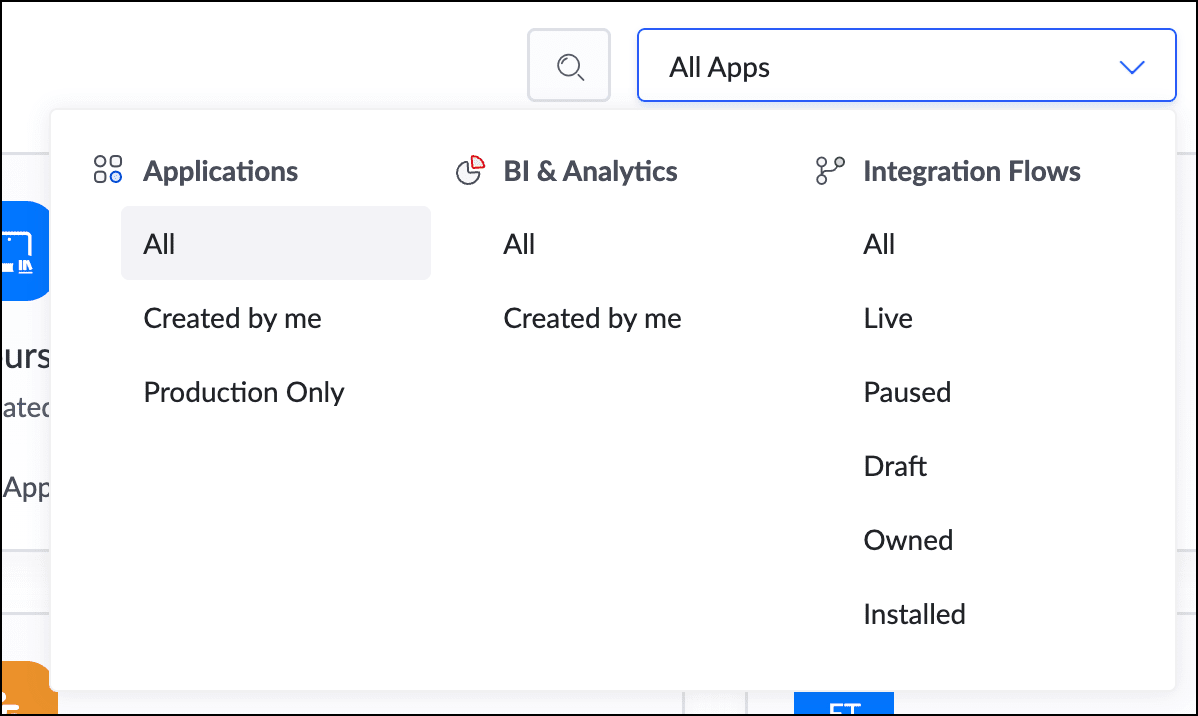
Task: Choose Created by me under Applications
Action: click(233, 318)
